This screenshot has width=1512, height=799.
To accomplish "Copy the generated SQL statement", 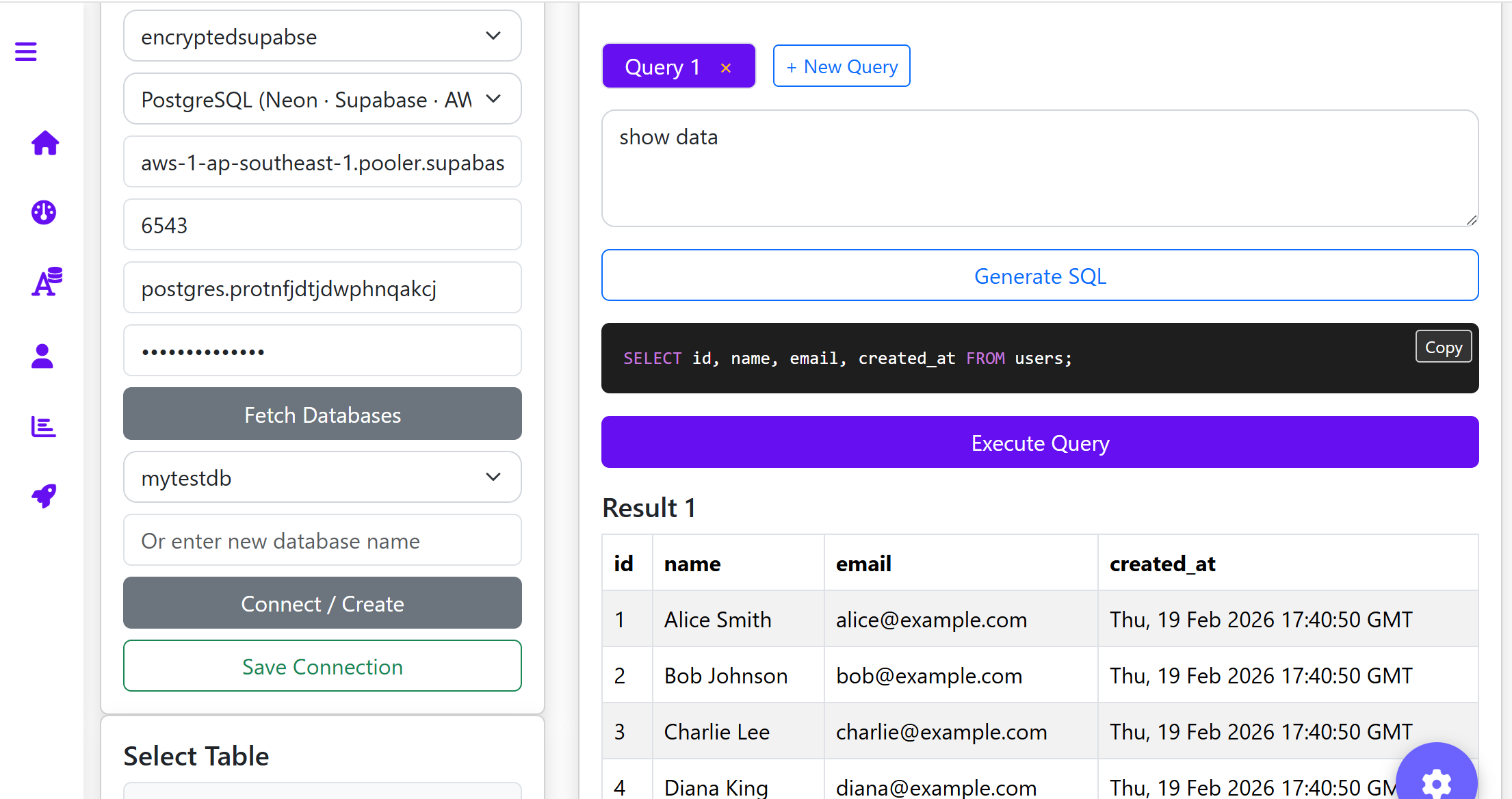I will click(x=1443, y=348).
